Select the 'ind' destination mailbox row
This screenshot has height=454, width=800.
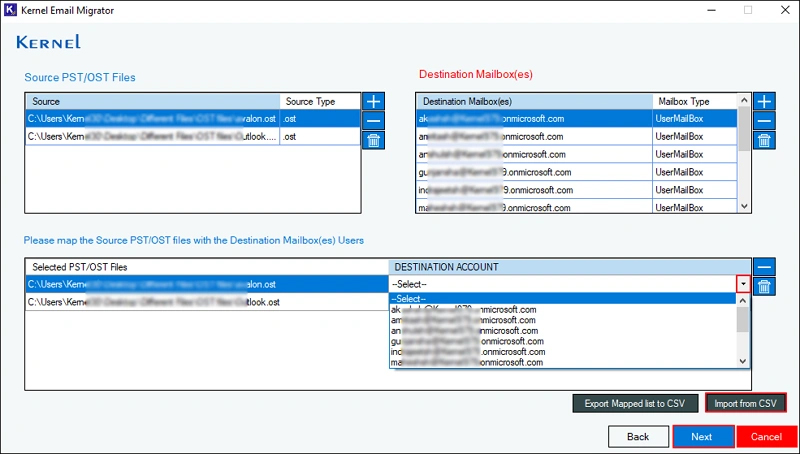pos(577,190)
